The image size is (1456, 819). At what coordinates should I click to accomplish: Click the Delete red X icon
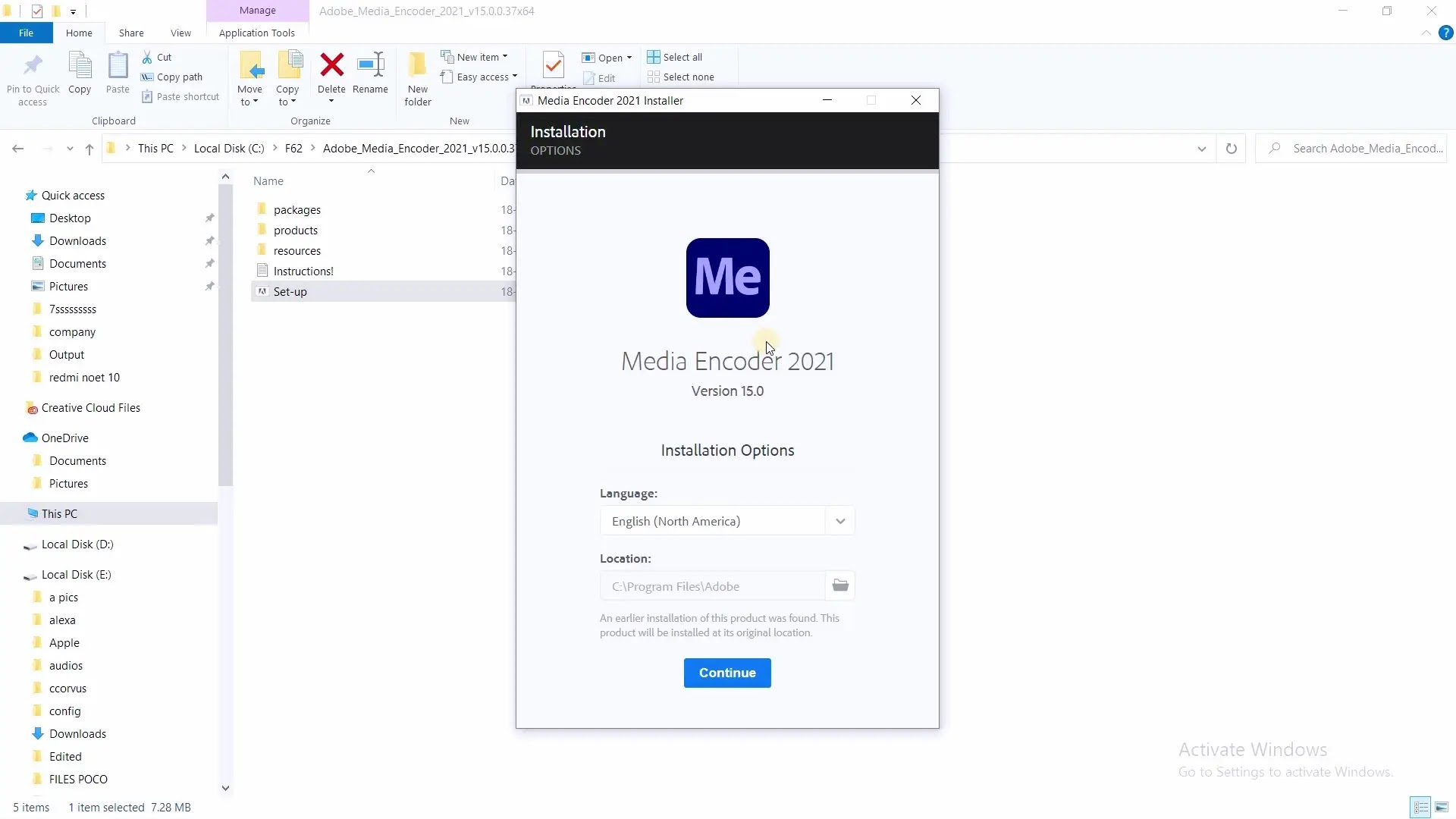point(331,65)
